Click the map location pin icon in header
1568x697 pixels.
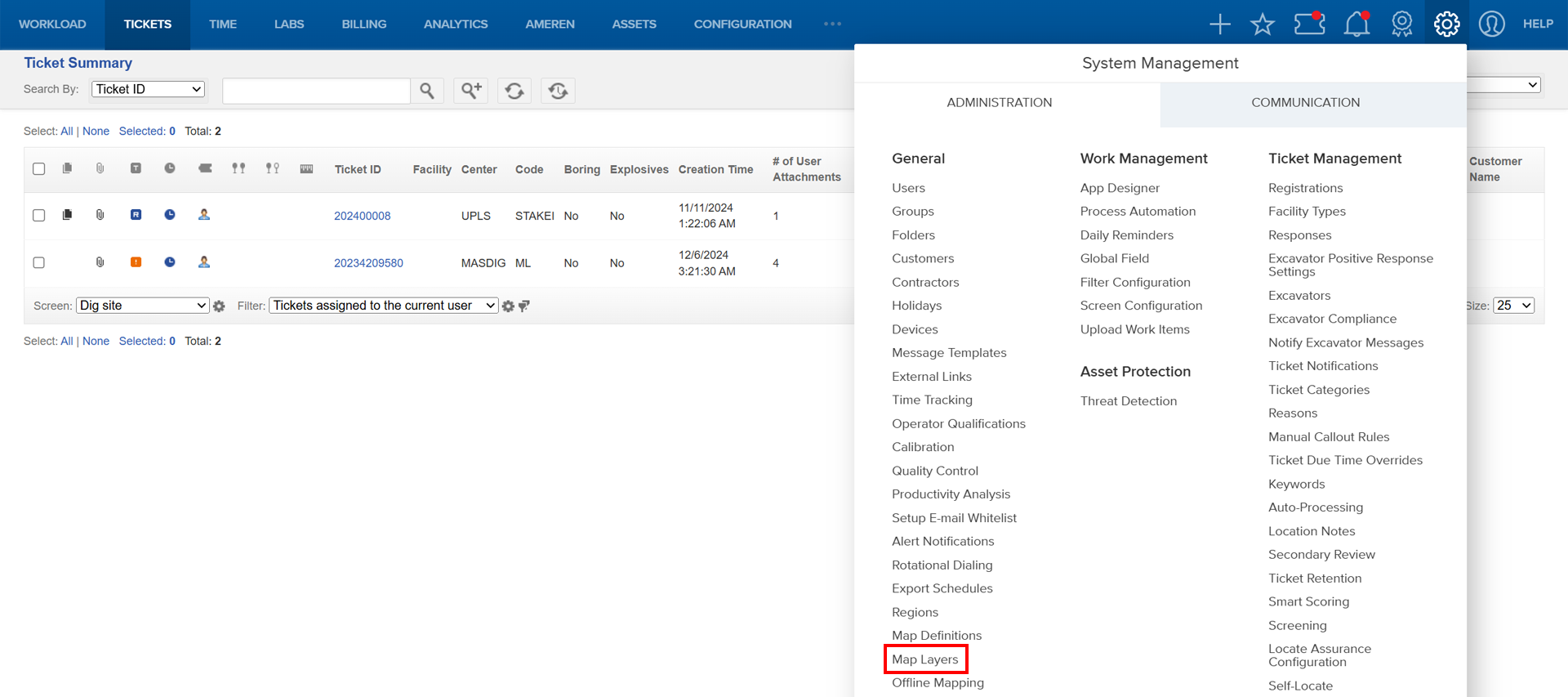point(1401,25)
